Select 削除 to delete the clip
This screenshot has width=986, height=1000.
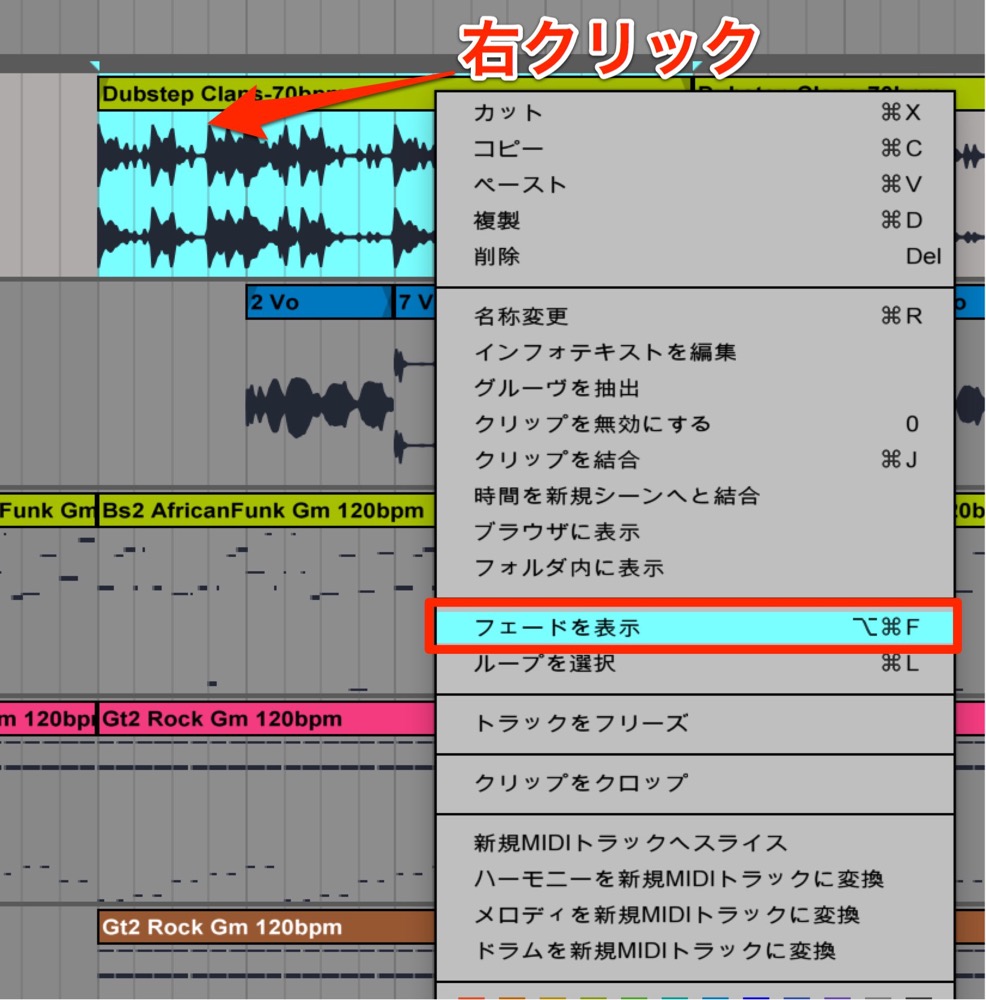point(695,256)
